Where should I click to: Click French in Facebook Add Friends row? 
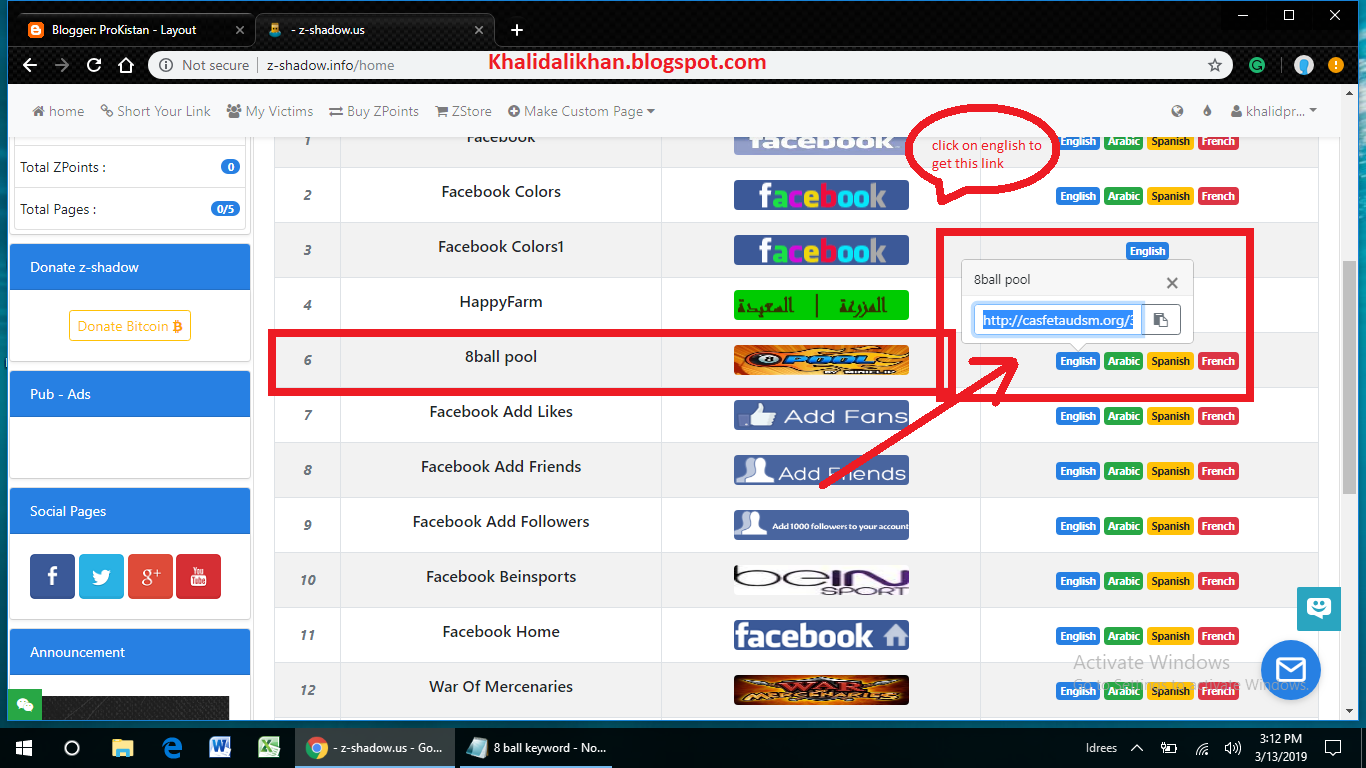point(1218,471)
